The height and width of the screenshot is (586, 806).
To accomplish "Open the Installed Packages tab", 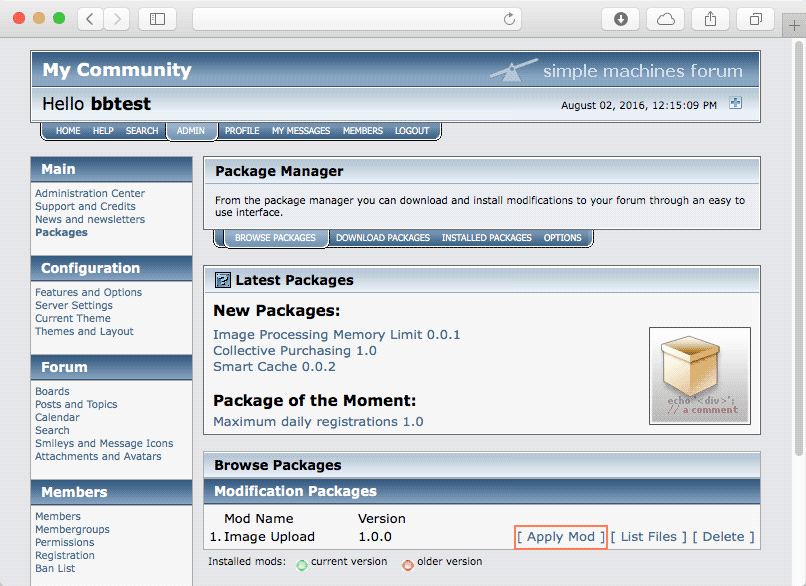I will pyautogui.click(x=486, y=238).
